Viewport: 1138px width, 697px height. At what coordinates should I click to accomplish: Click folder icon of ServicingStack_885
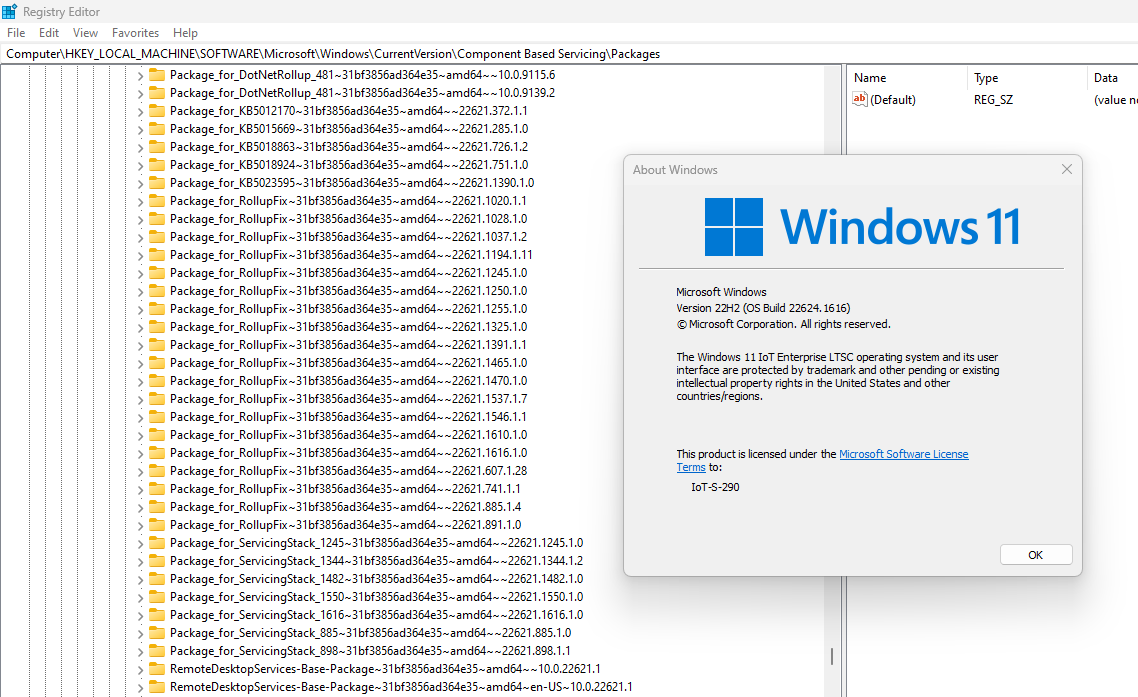pos(157,632)
